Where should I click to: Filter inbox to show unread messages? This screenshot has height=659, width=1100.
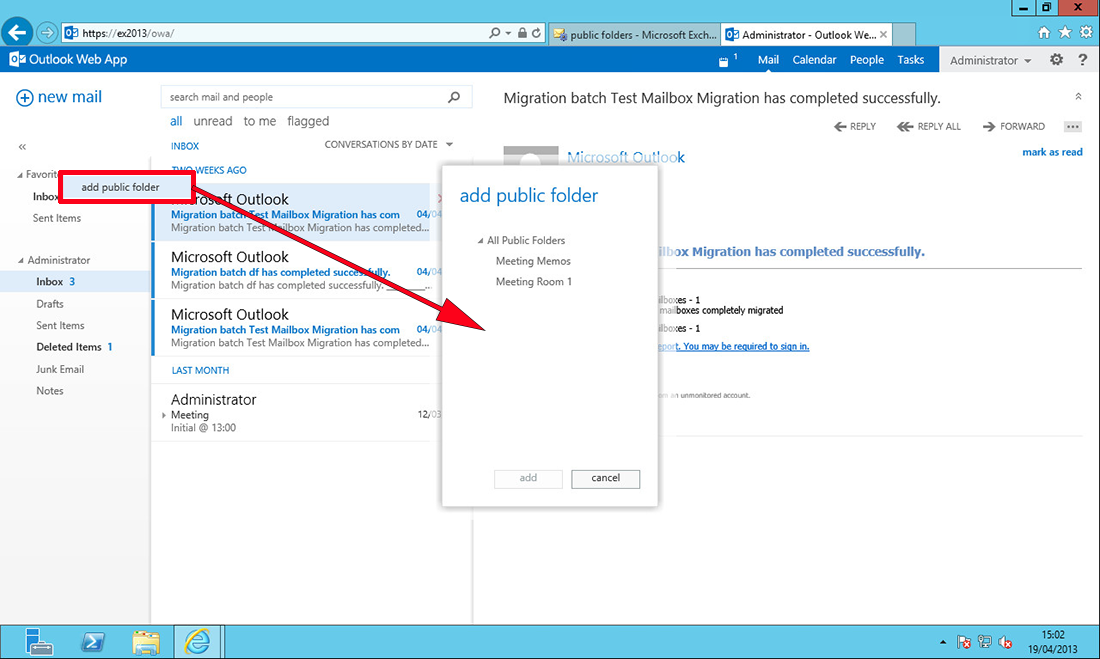[x=212, y=121]
